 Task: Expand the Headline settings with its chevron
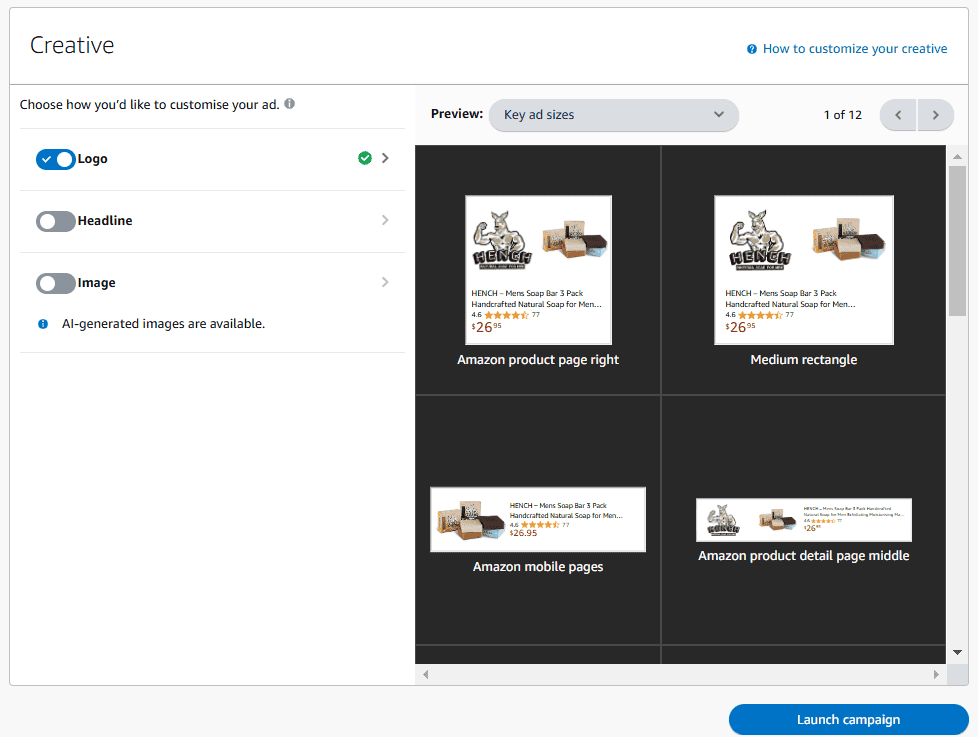pos(385,220)
